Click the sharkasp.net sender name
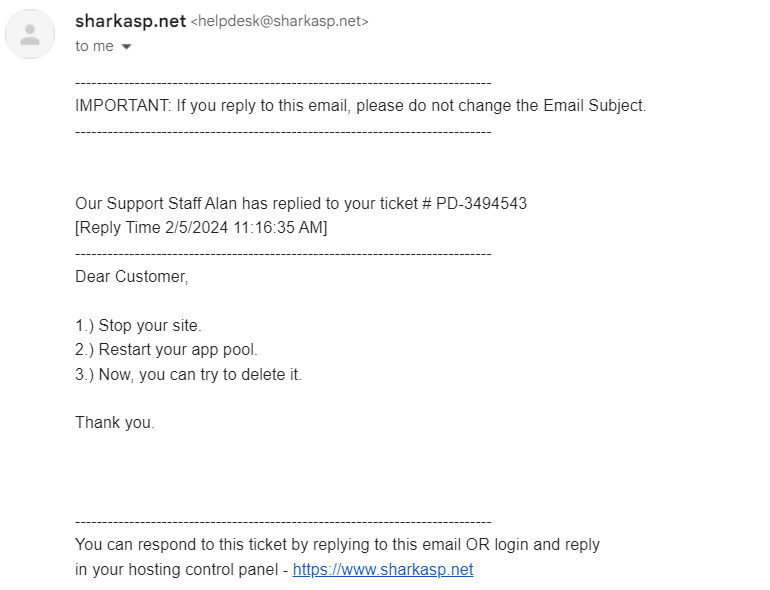The height and width of the screenshot is (590, 770). click(x=130, y=21)
